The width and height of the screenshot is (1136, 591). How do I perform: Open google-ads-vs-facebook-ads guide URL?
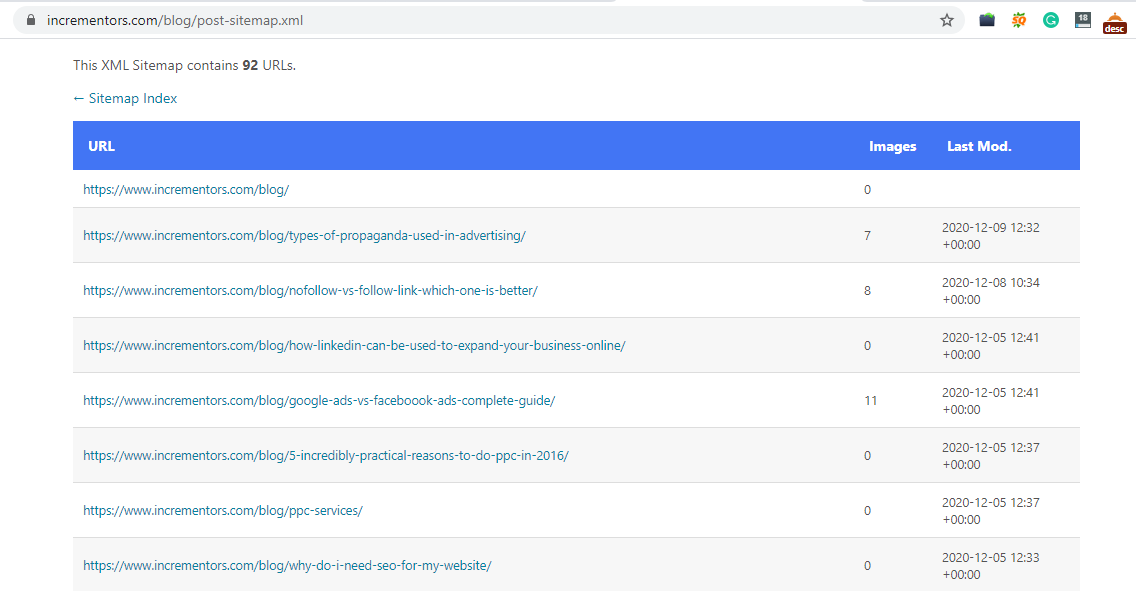click(319, 401)
